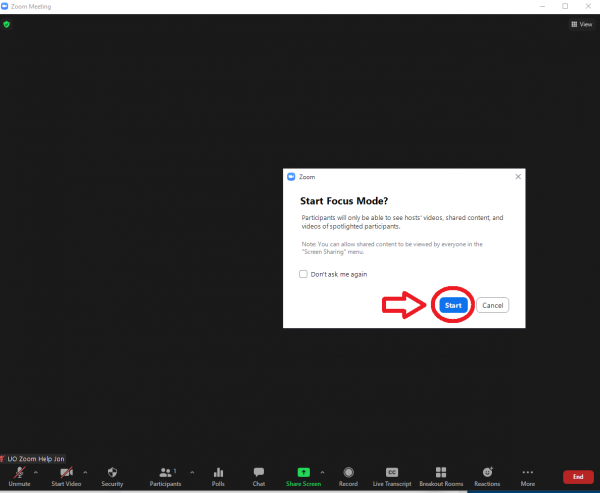Open Breakout Rooms
Image resolution: width=600 pixels, height=493 pixels.
click(441, 477)
